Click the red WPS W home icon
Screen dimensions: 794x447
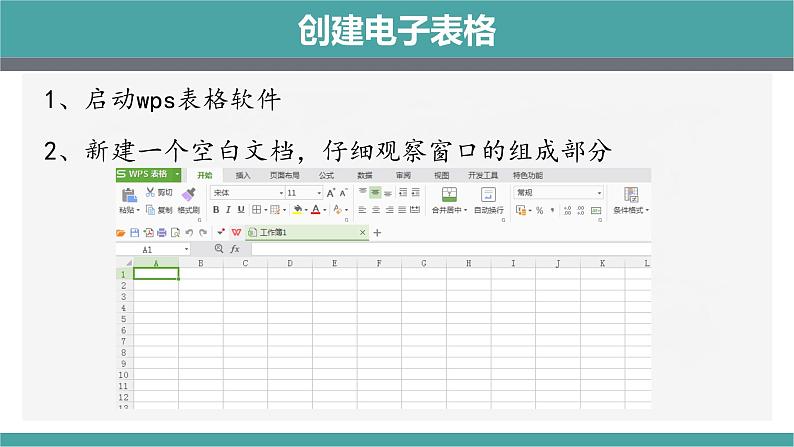pyautogui.click(x=236, y=232)
